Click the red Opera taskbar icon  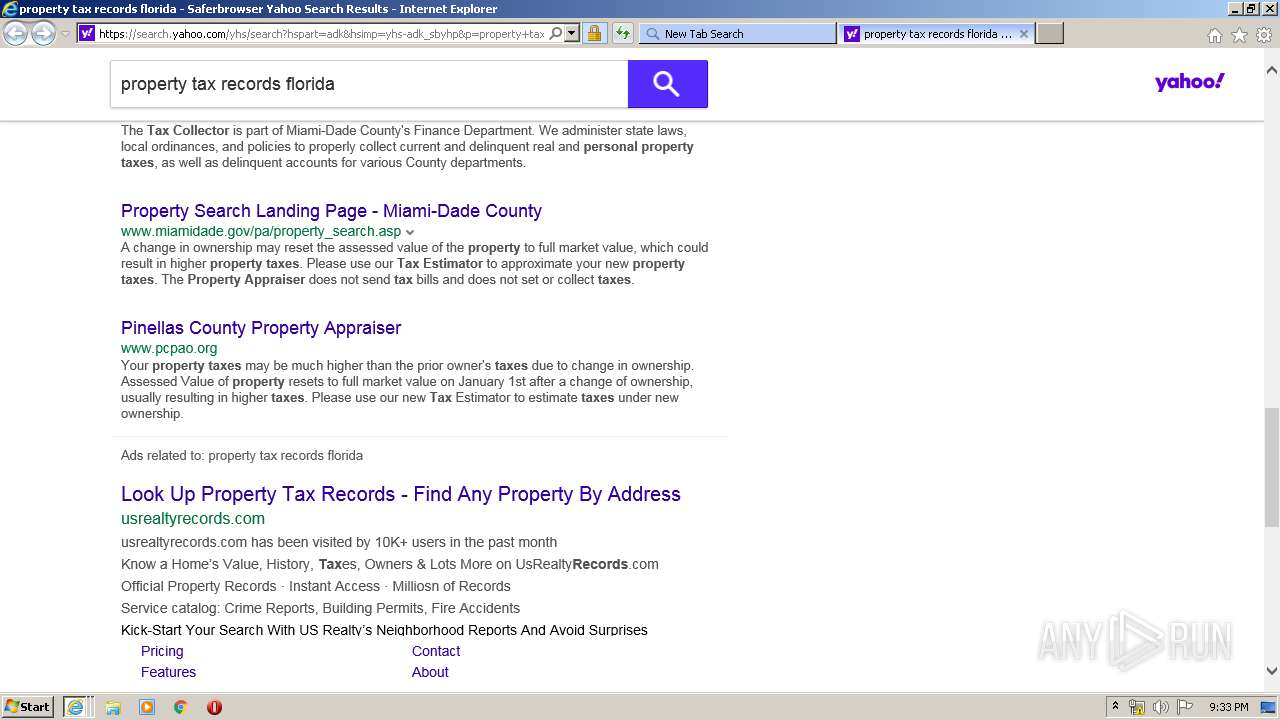pyautogui.click(x=214, y=707)
